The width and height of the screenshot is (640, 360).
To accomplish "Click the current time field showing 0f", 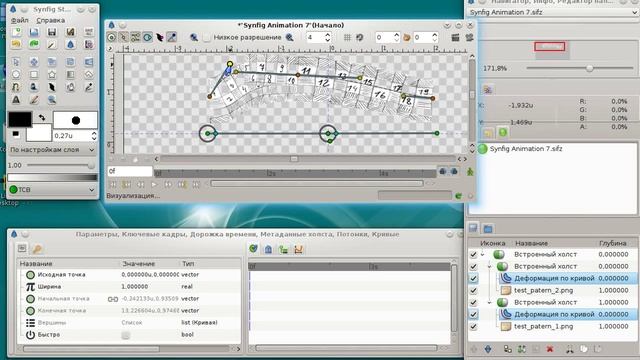I will [130, 171].
